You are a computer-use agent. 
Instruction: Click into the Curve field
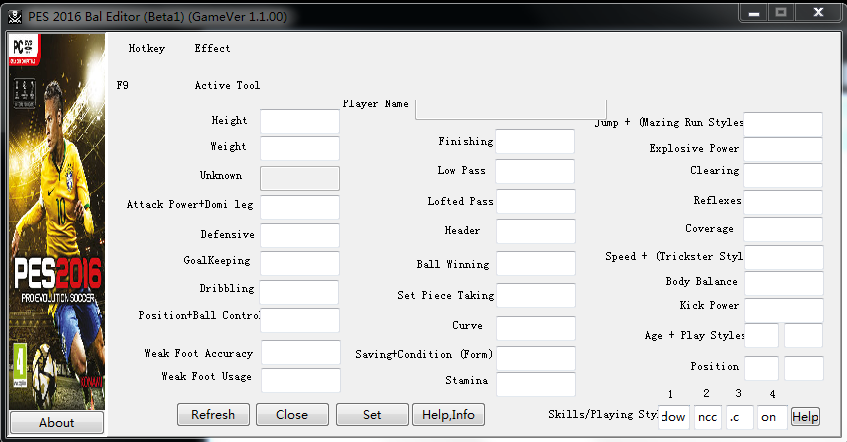click(x=536, y=328)
